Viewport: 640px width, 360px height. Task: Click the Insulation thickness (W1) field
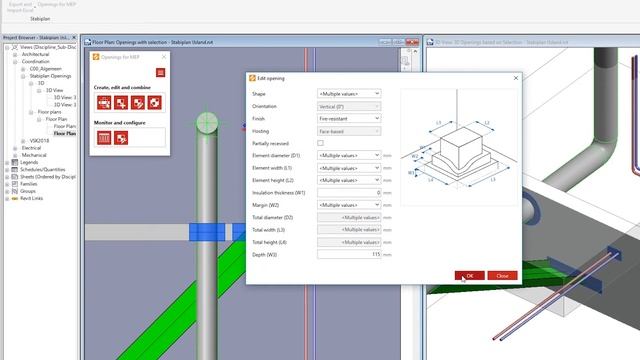pos(349,193)
